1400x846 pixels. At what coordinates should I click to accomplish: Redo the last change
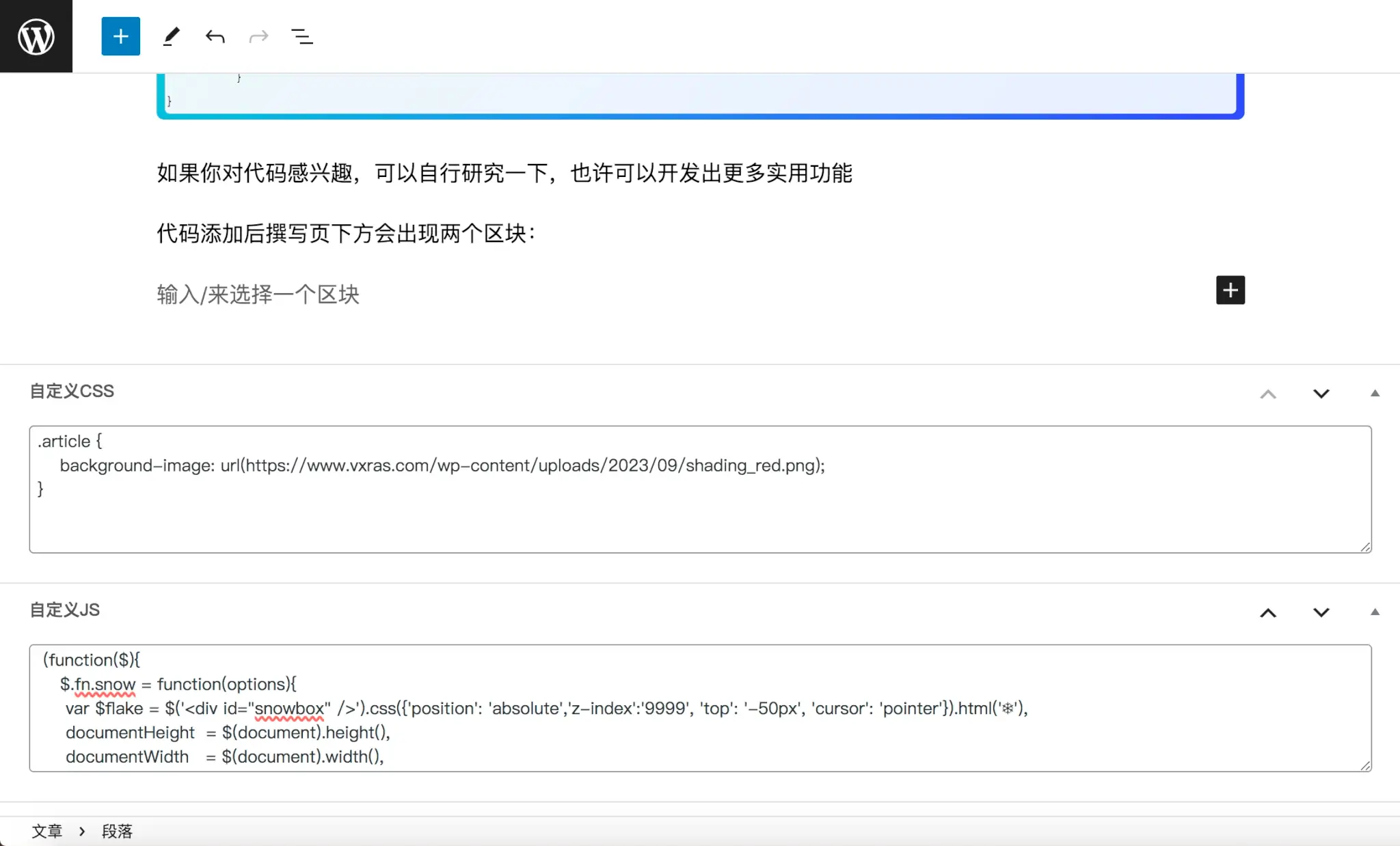(258, 36)
